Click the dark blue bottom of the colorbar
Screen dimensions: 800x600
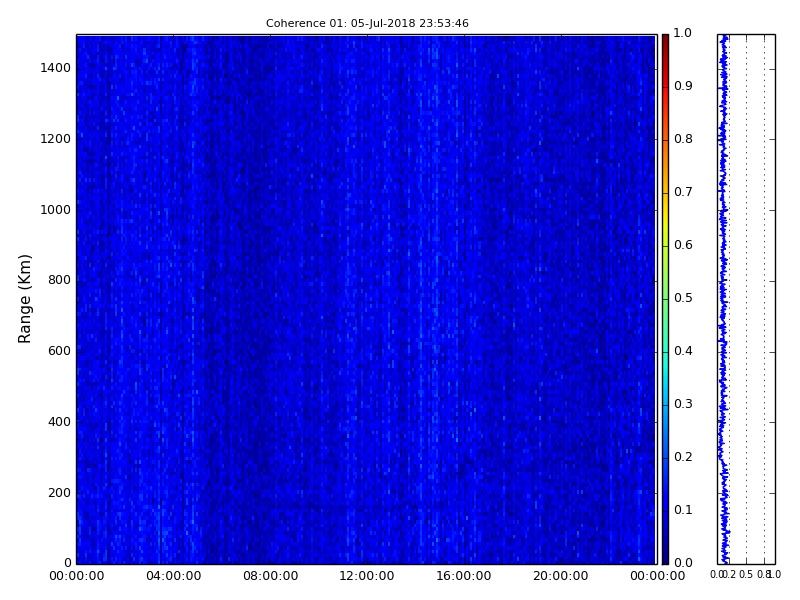tap(665, 556)
